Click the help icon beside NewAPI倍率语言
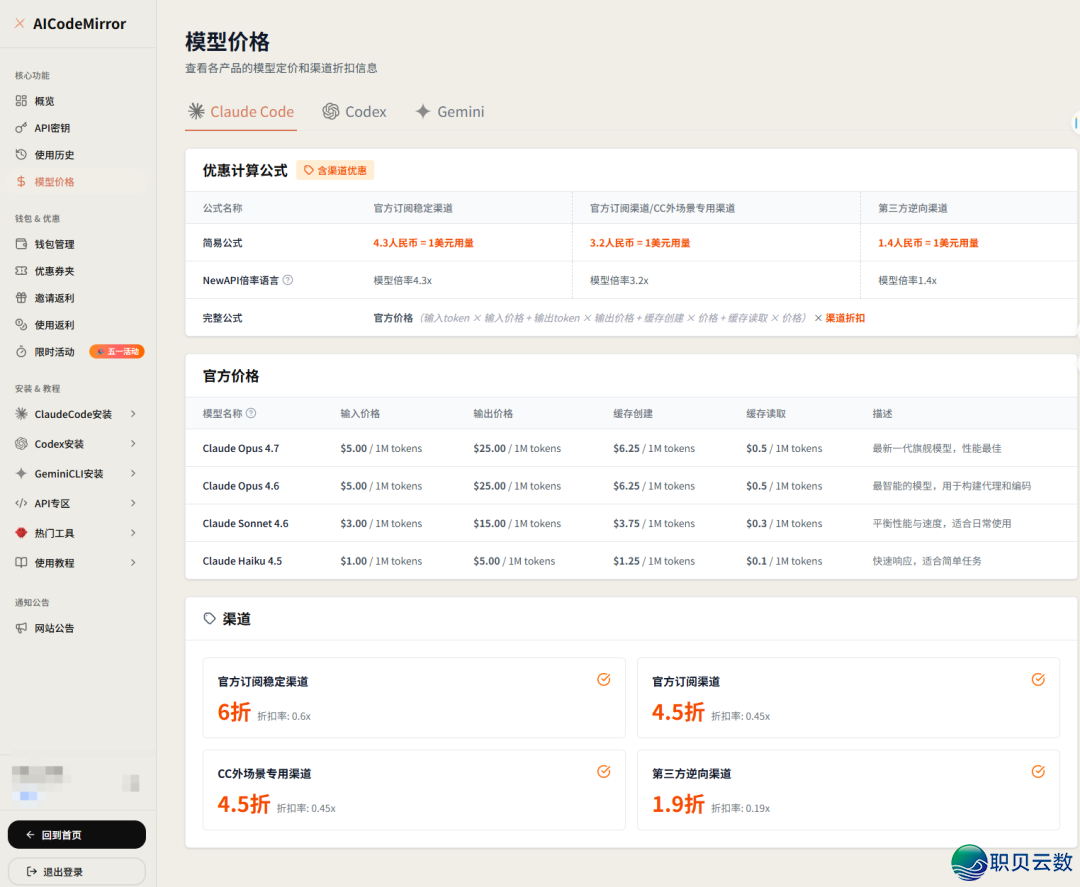The height and width of the screenshot is (887, 1080). 288,280
